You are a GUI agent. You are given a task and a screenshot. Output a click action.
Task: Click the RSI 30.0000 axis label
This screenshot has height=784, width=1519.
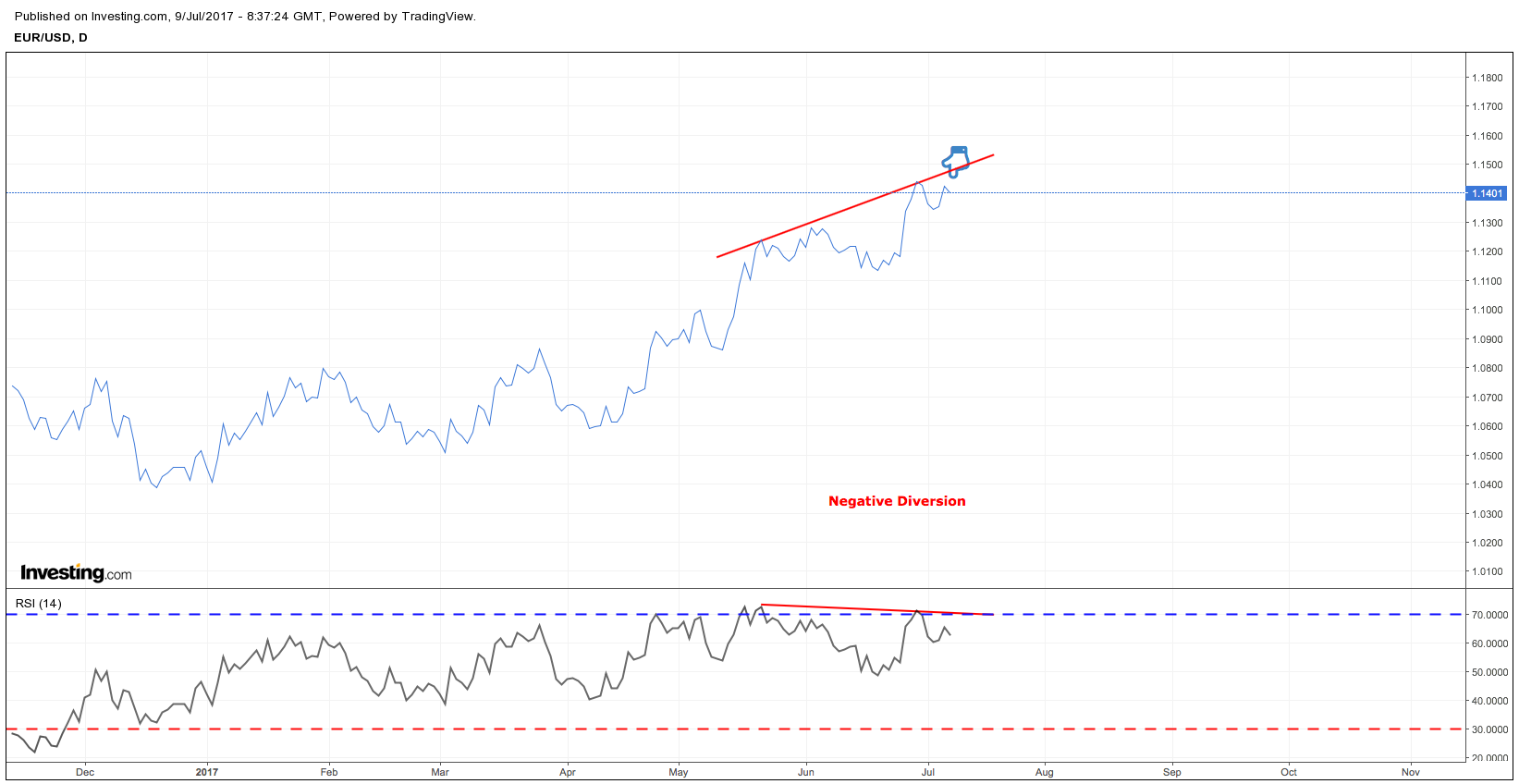1490,729
